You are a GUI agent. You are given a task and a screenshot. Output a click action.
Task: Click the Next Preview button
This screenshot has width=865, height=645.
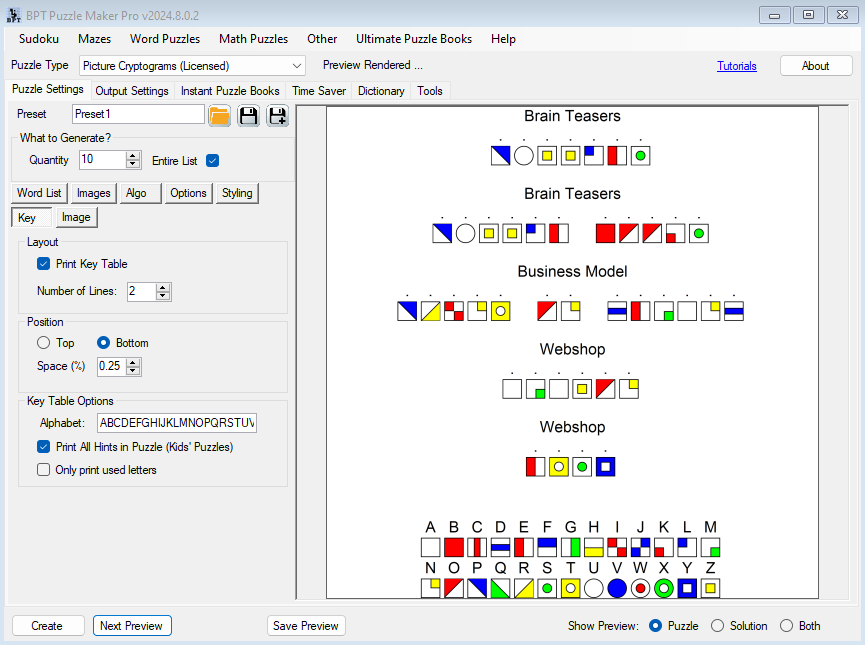pyautogui.click(x=132, y=626)
